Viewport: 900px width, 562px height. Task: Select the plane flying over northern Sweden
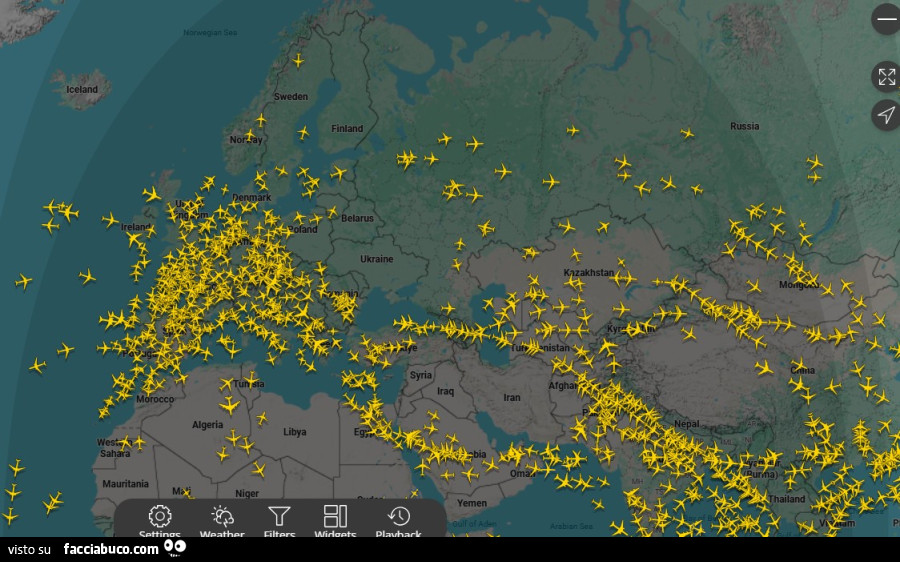(x=298, y=60)
